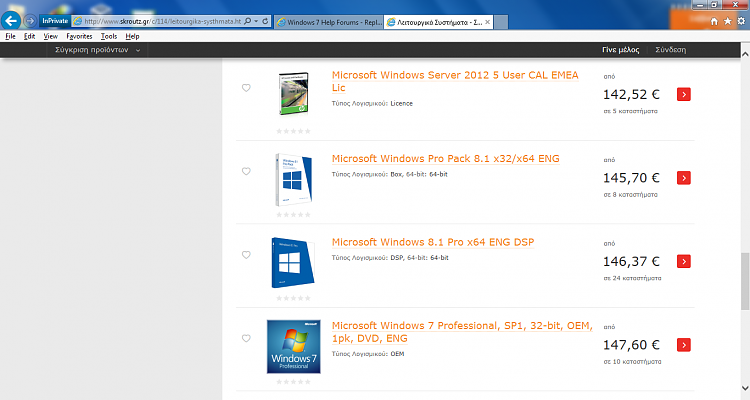The width and height of the screenshot is (750, 400).
Task: Click σε 8 καταστήματα store count
Action: [x=630, y=195]
